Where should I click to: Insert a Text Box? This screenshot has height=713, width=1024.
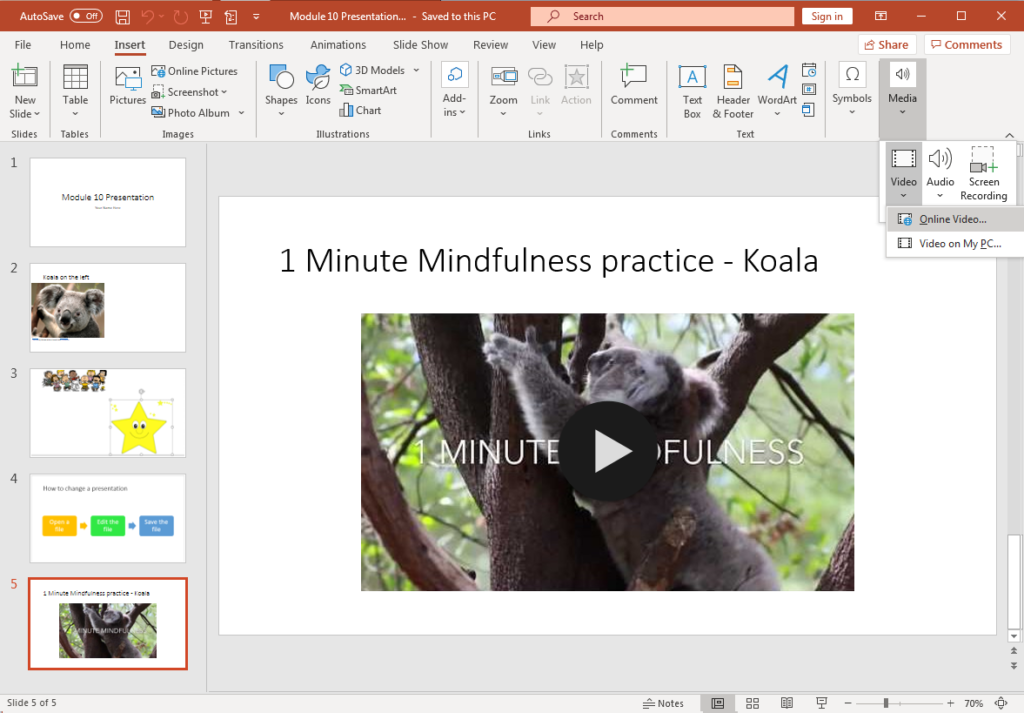click(692, 90)
